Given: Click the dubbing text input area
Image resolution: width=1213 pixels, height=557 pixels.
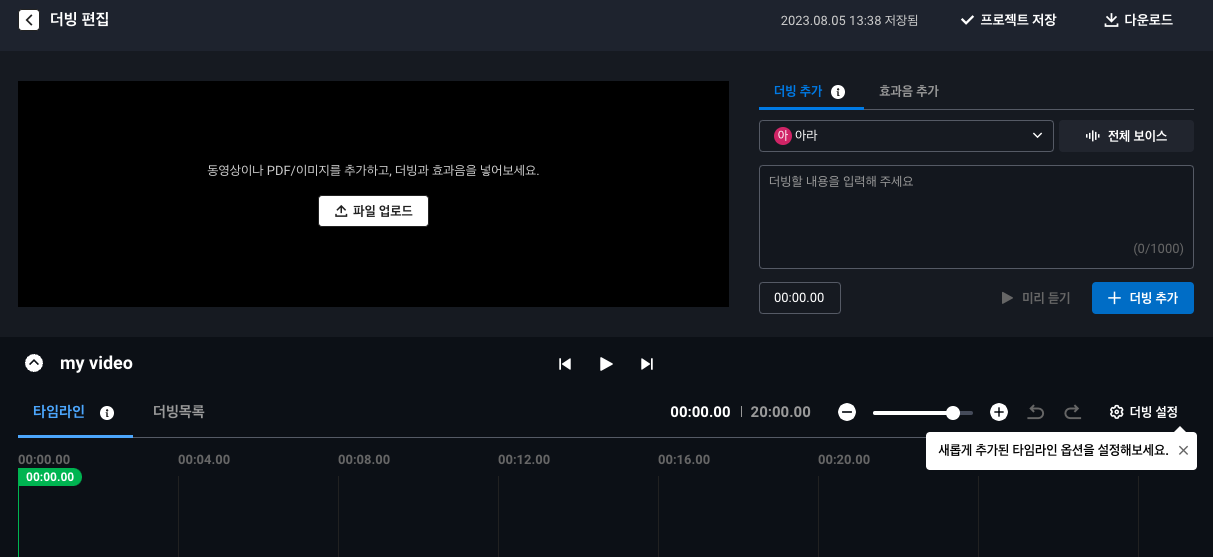Looking at the screenshot, I should tap(976, 217).
